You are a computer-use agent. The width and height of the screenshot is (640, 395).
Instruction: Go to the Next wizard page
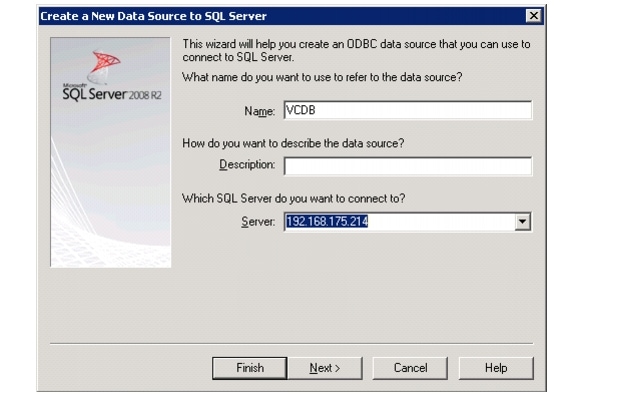tap(325, 368)
